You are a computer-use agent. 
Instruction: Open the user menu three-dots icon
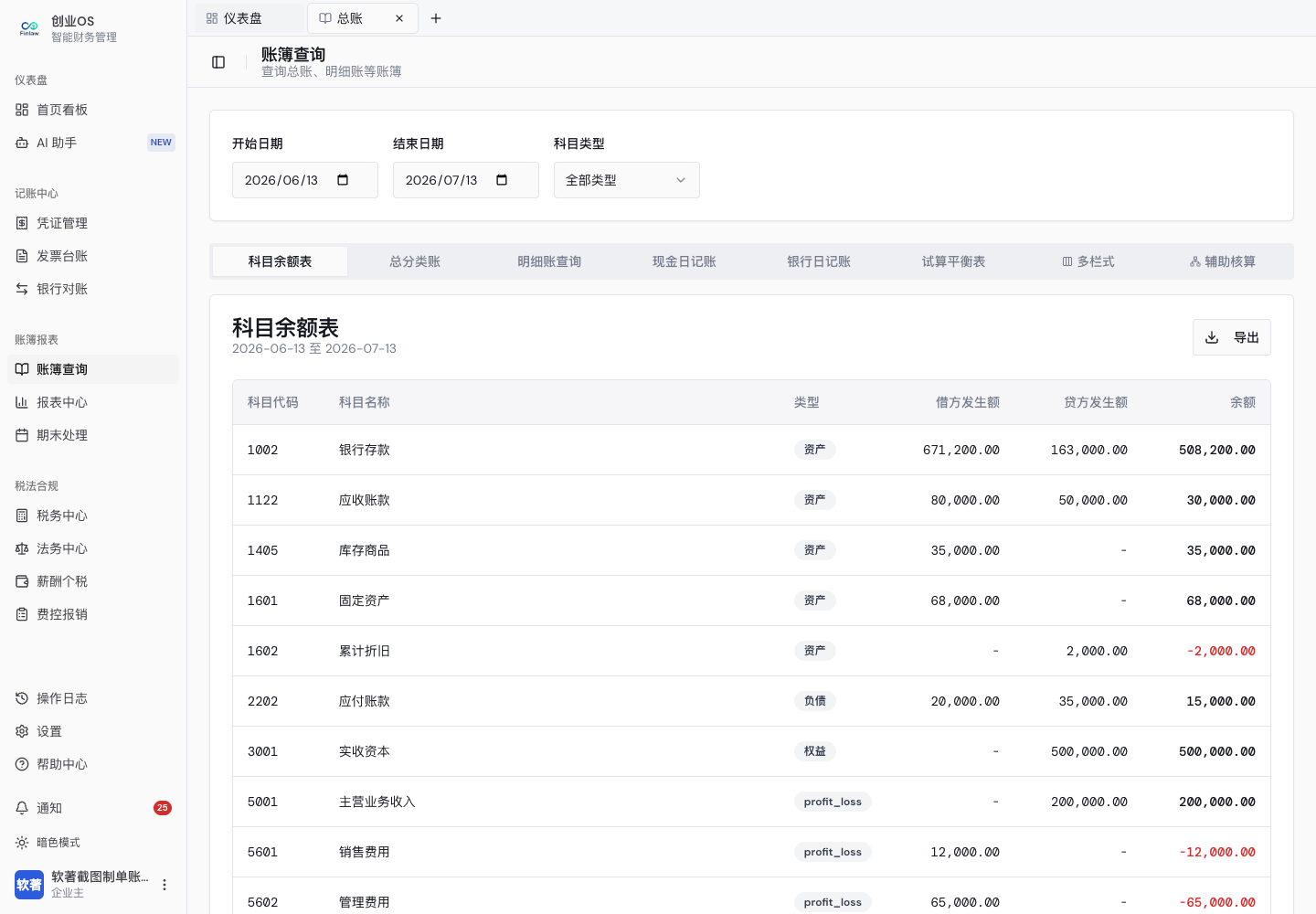coord(164,885)
